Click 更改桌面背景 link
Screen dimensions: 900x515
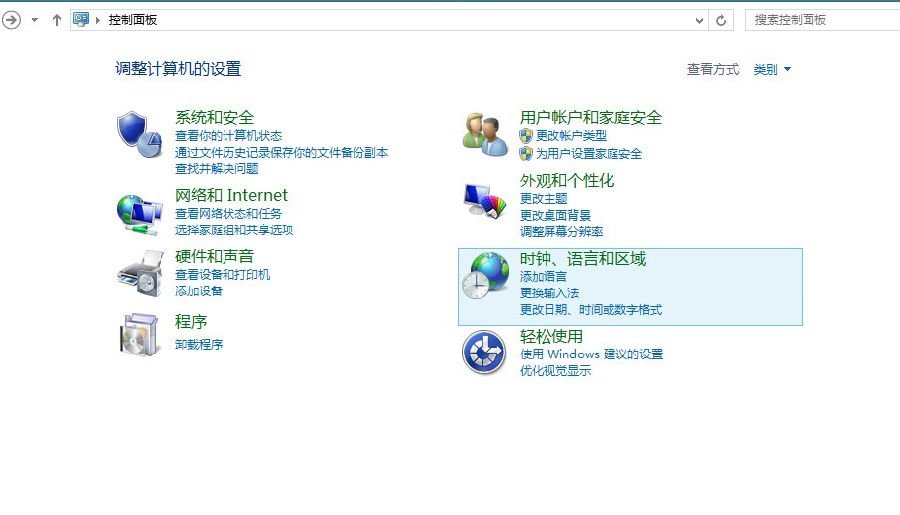(x=555, y=215)
